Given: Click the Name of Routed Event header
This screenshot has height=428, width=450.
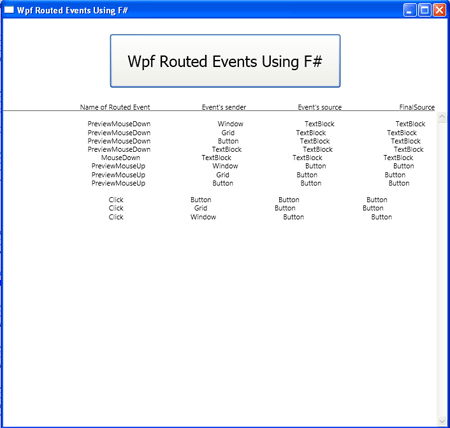Looking at the screenshot, I should click(x=115, y=107).
